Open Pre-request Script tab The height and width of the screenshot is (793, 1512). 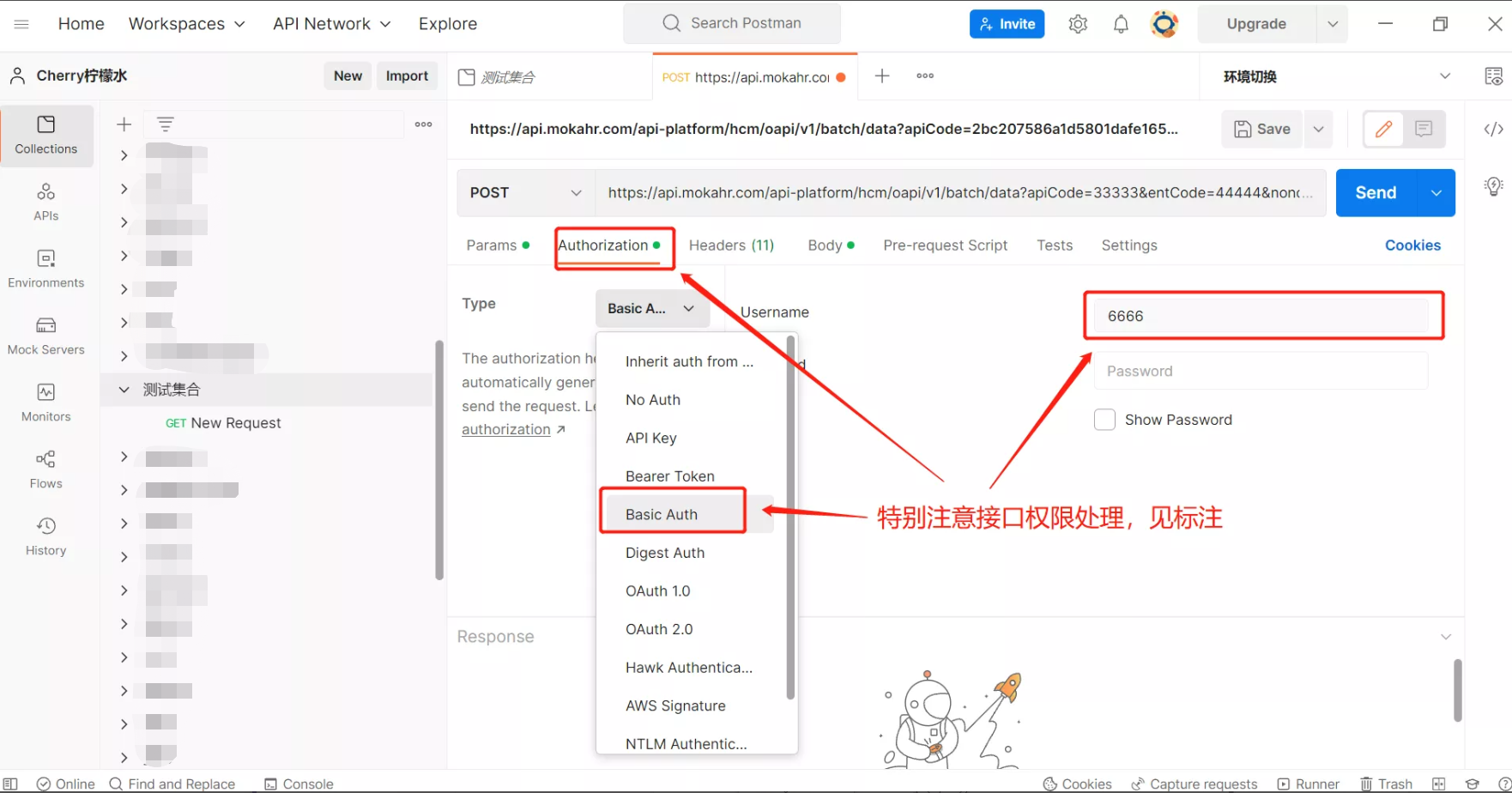[945, 245]
